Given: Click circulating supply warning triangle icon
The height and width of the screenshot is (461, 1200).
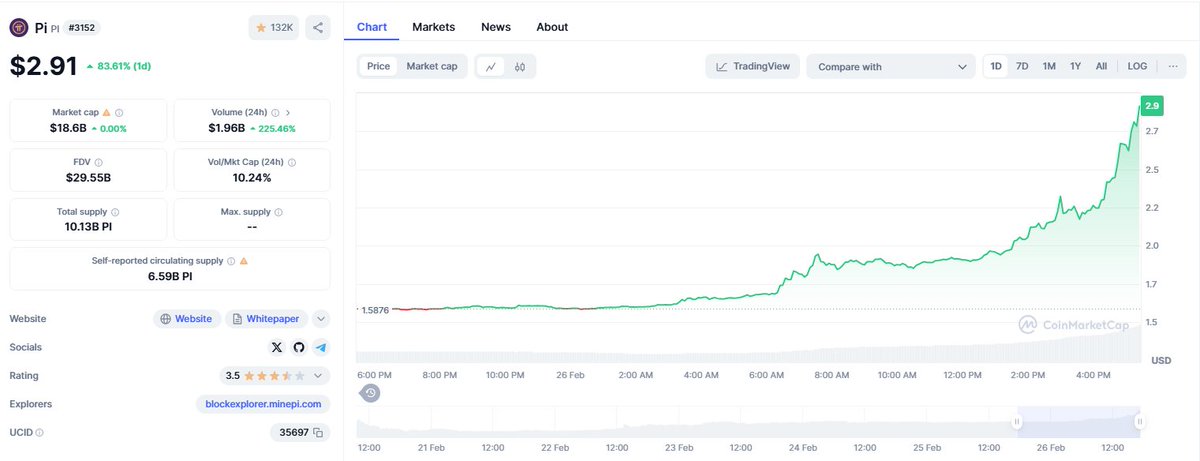Looking at the screenshot, I should 244,260.
